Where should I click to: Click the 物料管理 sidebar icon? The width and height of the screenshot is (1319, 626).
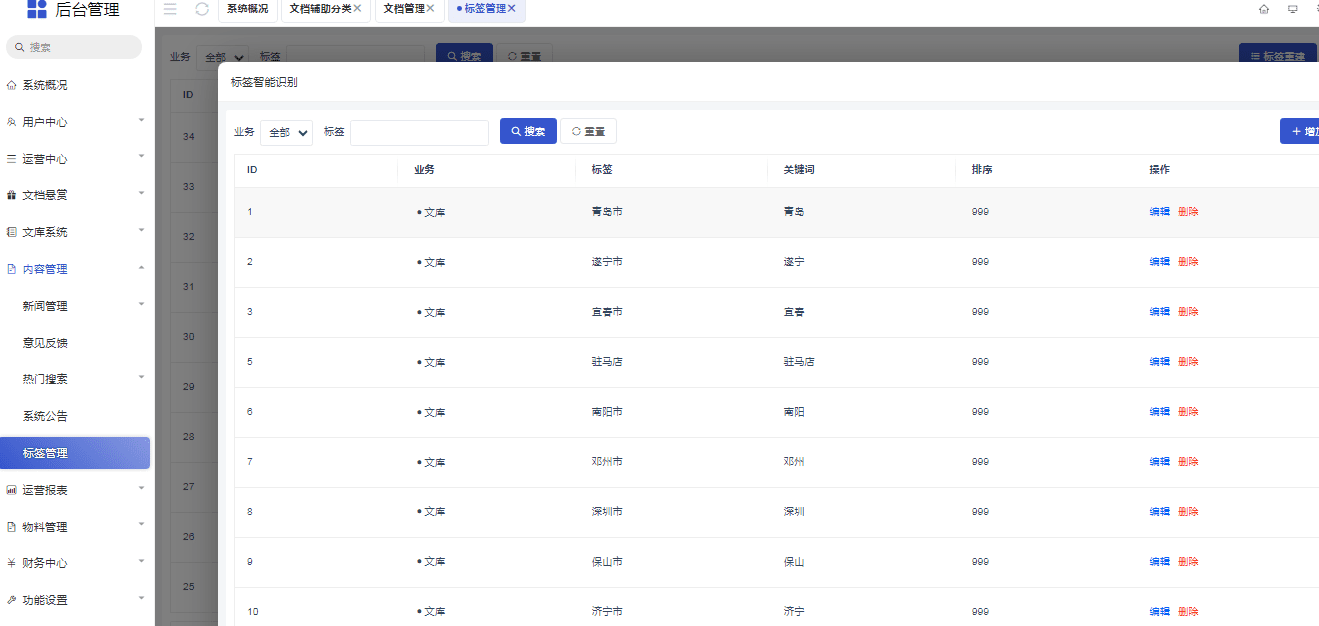tap(12, 527)
